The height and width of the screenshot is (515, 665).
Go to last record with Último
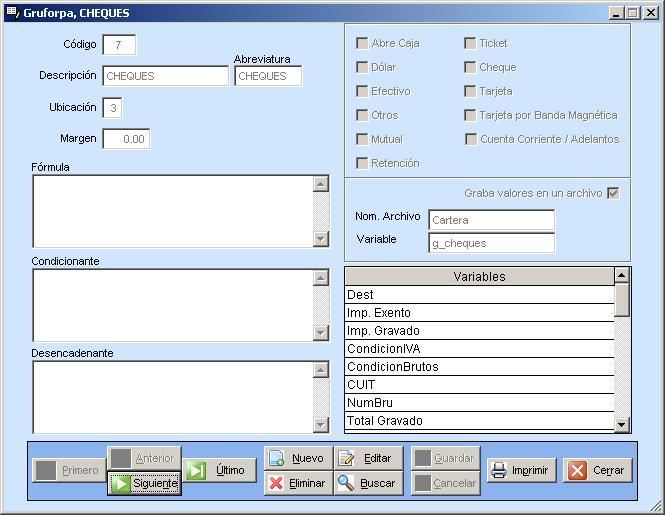[x=219, y=470]
